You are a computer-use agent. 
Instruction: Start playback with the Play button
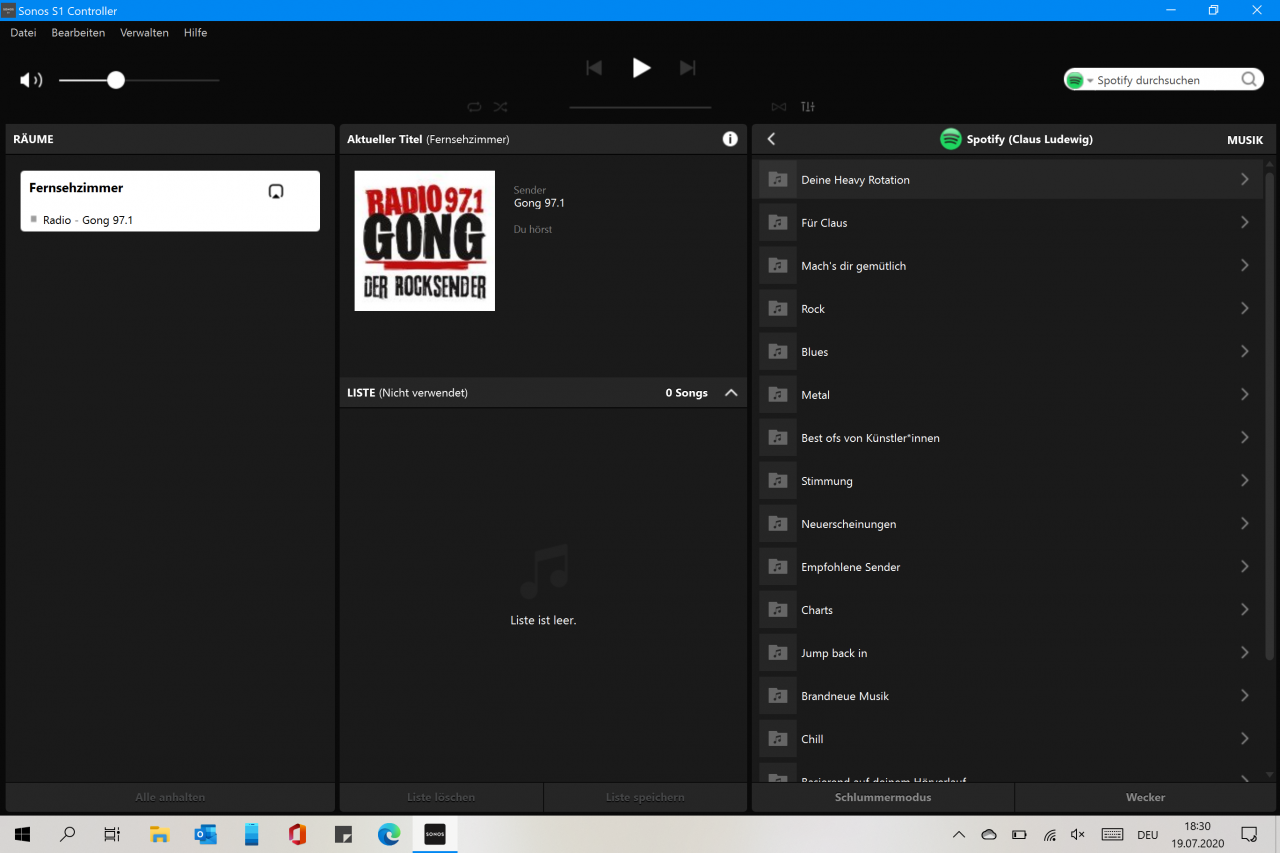[x=641, y=68]
